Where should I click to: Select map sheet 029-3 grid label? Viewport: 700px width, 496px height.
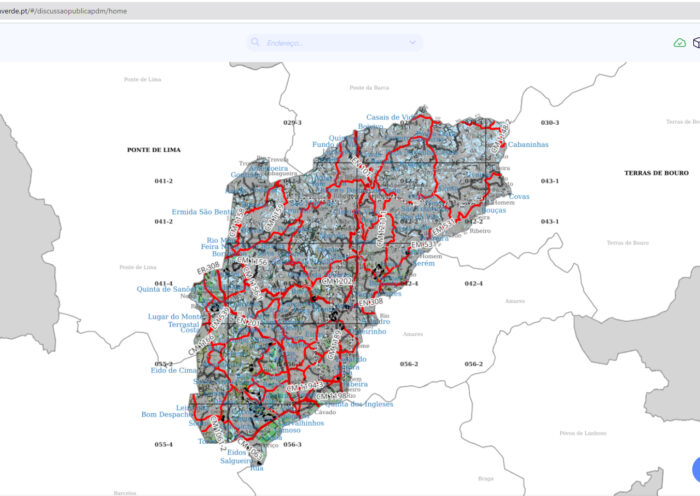[x=293, y=122]
